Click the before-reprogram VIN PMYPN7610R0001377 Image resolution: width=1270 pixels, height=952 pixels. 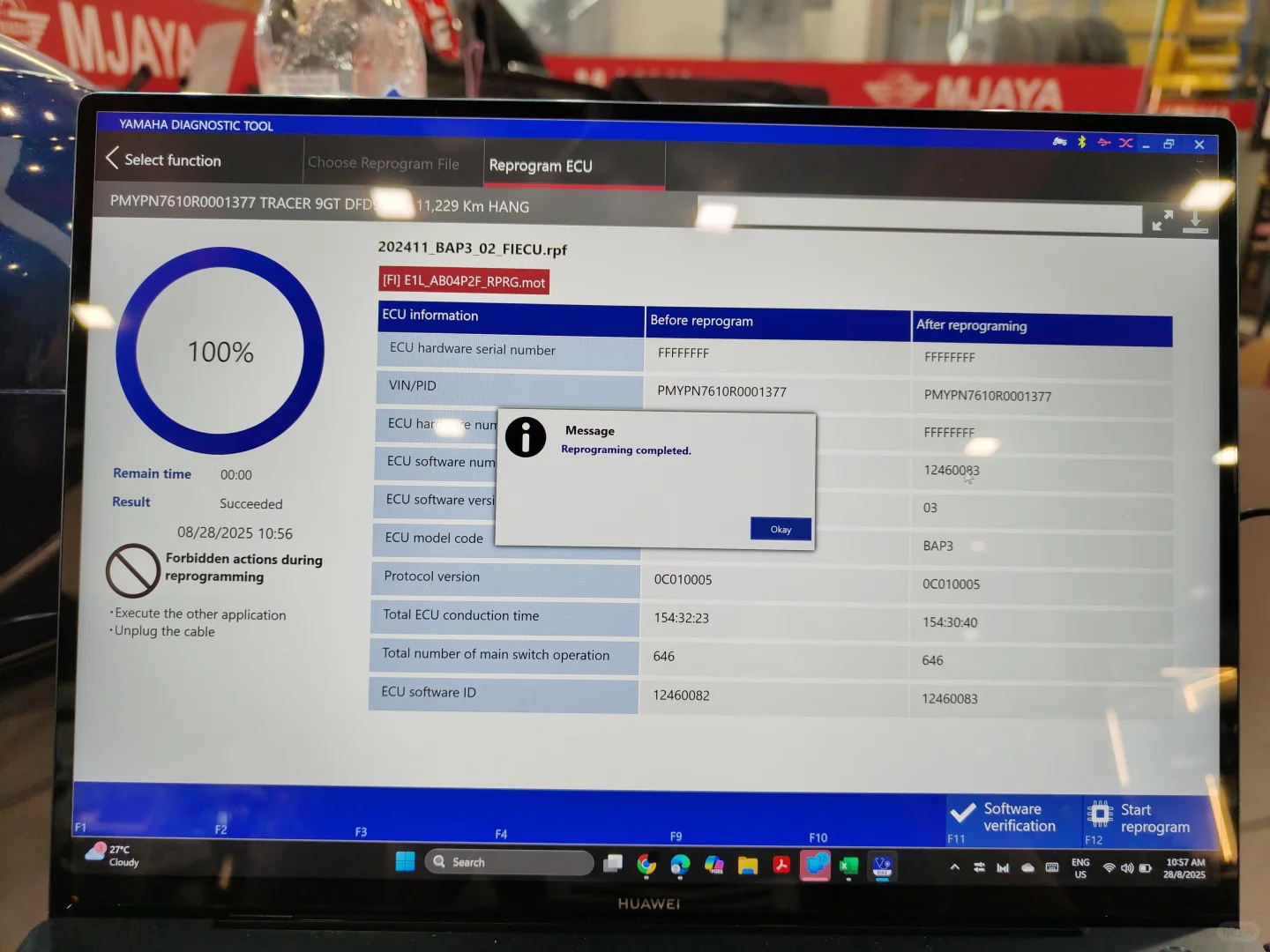[x=721, y=391]
